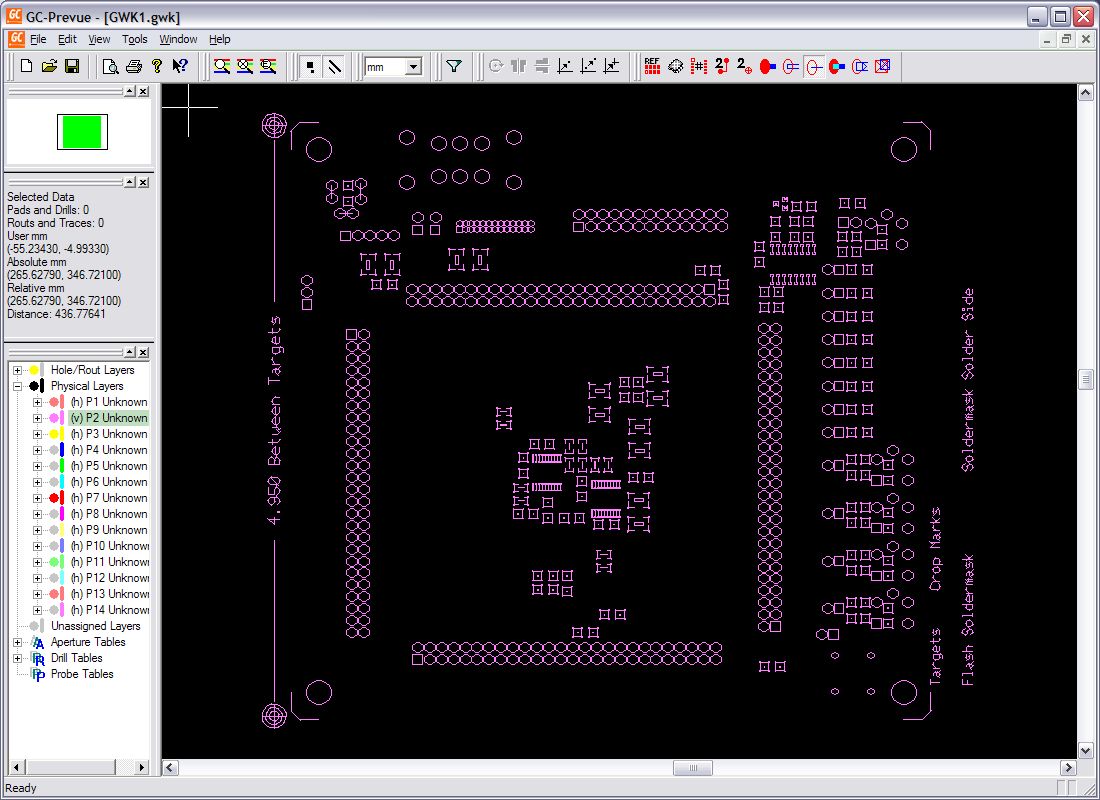Open the Tools menu
Image resolution: width=1100 pixels, height=800 pixels.
(134, 39)
